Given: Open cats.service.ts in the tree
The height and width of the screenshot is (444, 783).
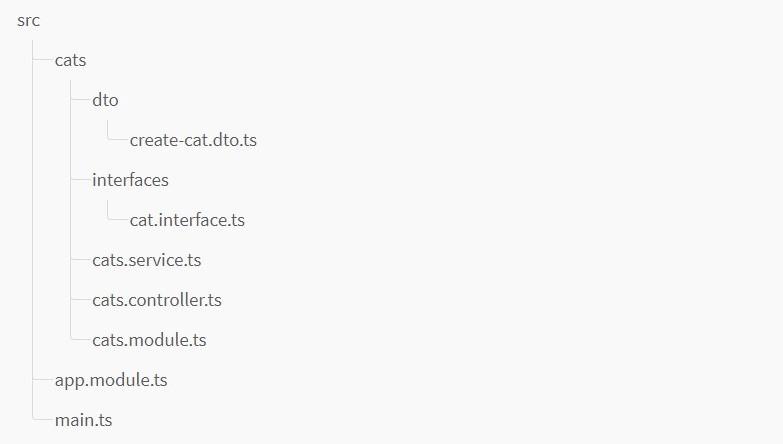Looking at the screenshot, I should click(147, 260).
